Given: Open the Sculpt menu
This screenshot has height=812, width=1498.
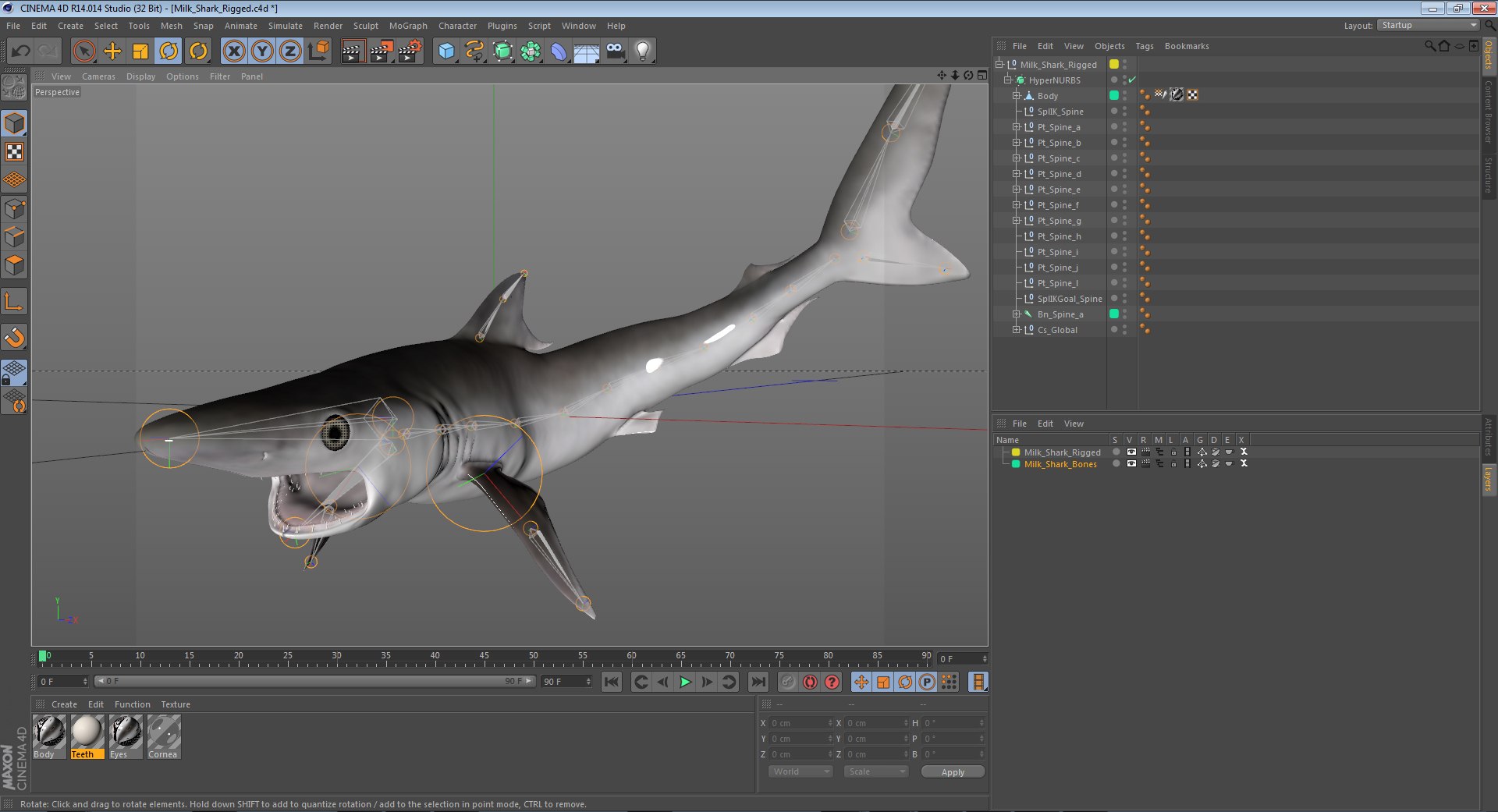Looking at the screenshot, I should [x=365, y=26].
